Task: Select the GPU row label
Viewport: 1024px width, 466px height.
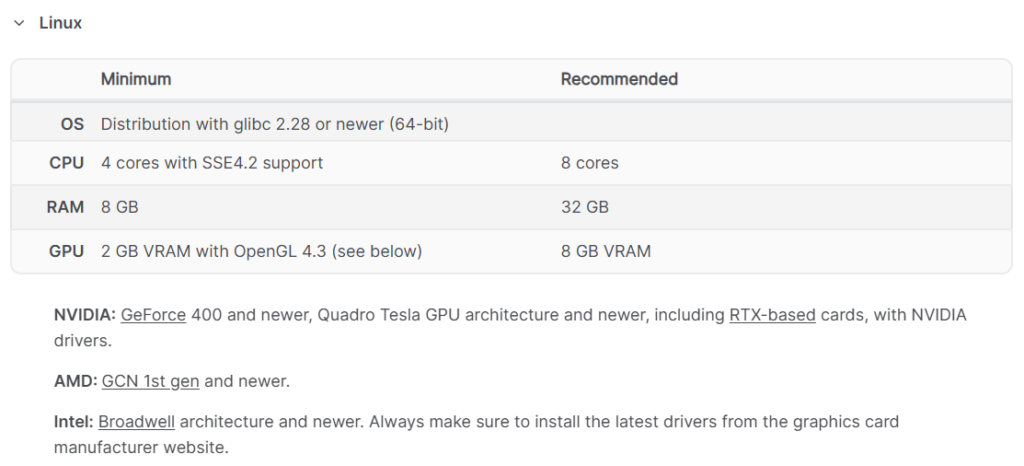Action: [x=67, y=251]
